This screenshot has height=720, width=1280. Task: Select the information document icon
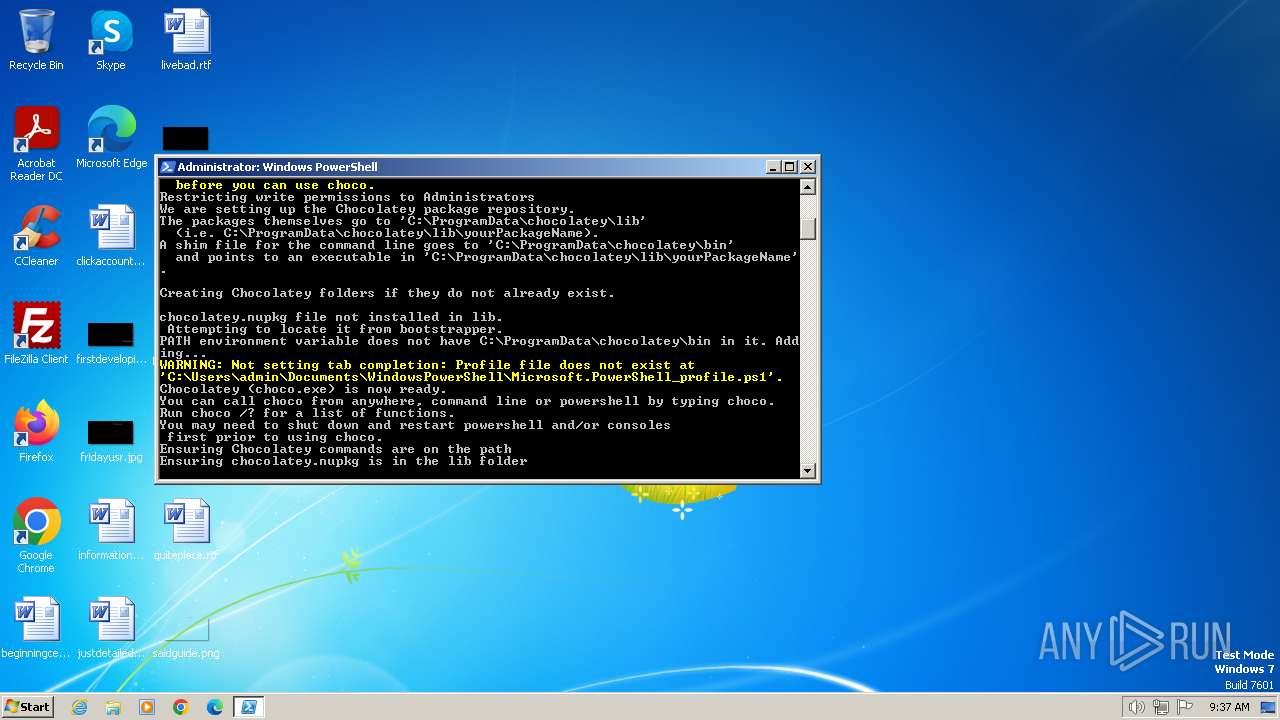point(111,530)
